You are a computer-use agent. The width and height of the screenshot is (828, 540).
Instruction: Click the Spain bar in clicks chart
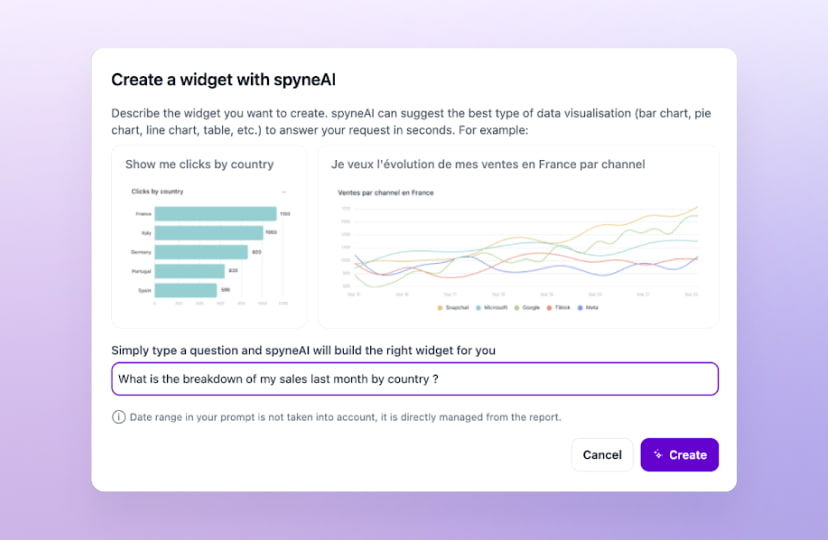[x=185, y=290]
